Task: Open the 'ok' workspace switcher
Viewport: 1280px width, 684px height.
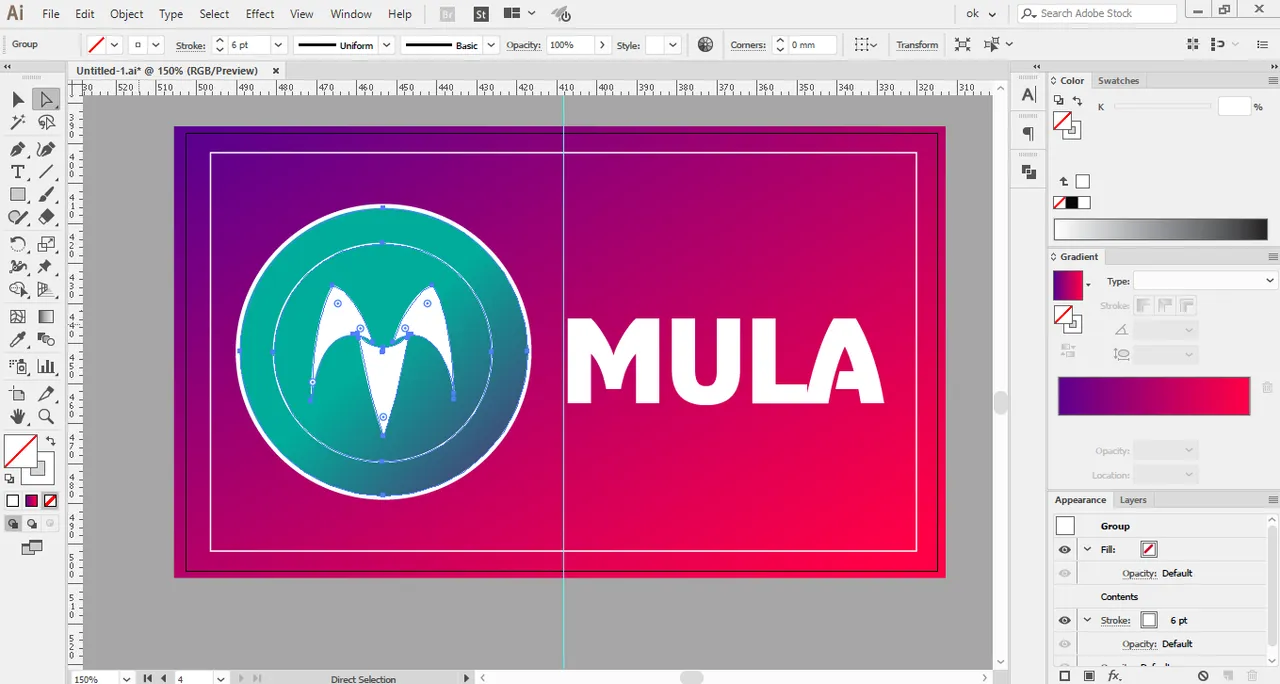Action: tap(982, 14)
